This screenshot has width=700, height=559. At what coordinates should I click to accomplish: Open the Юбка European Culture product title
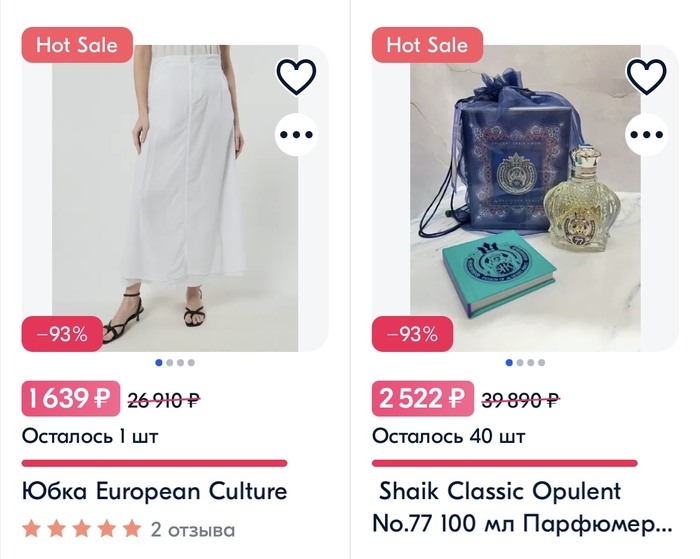154,491
